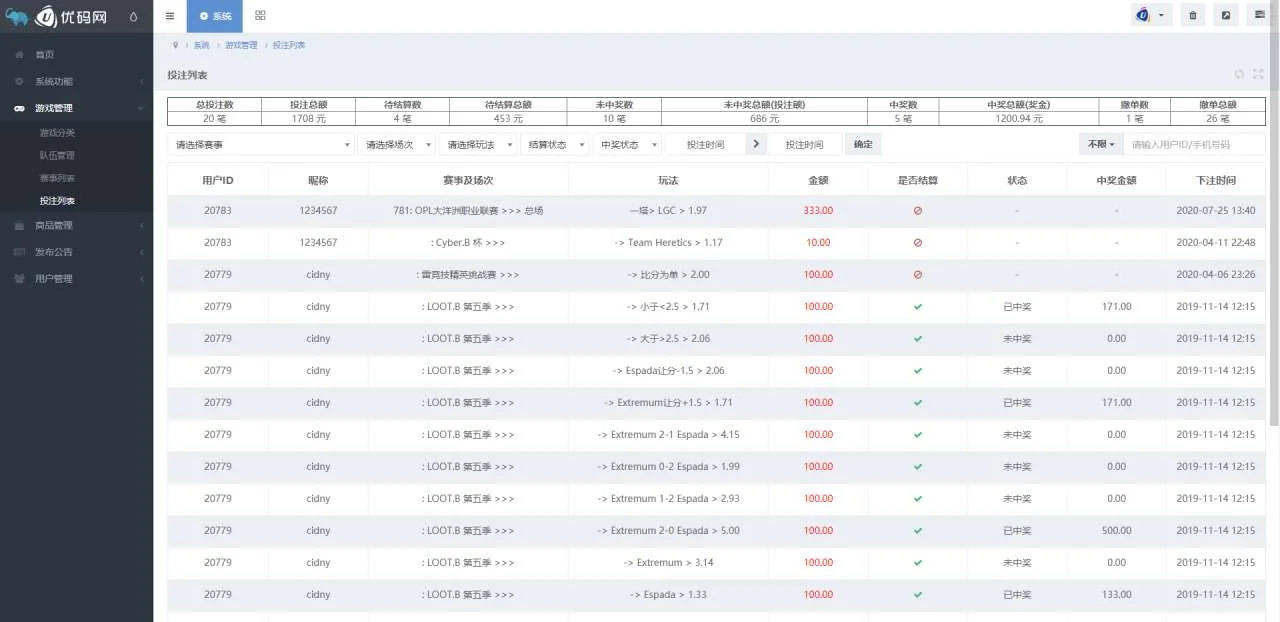The image size is (1280, 622).
Task: Click the water drop theme icon
Action: [134, 16]
